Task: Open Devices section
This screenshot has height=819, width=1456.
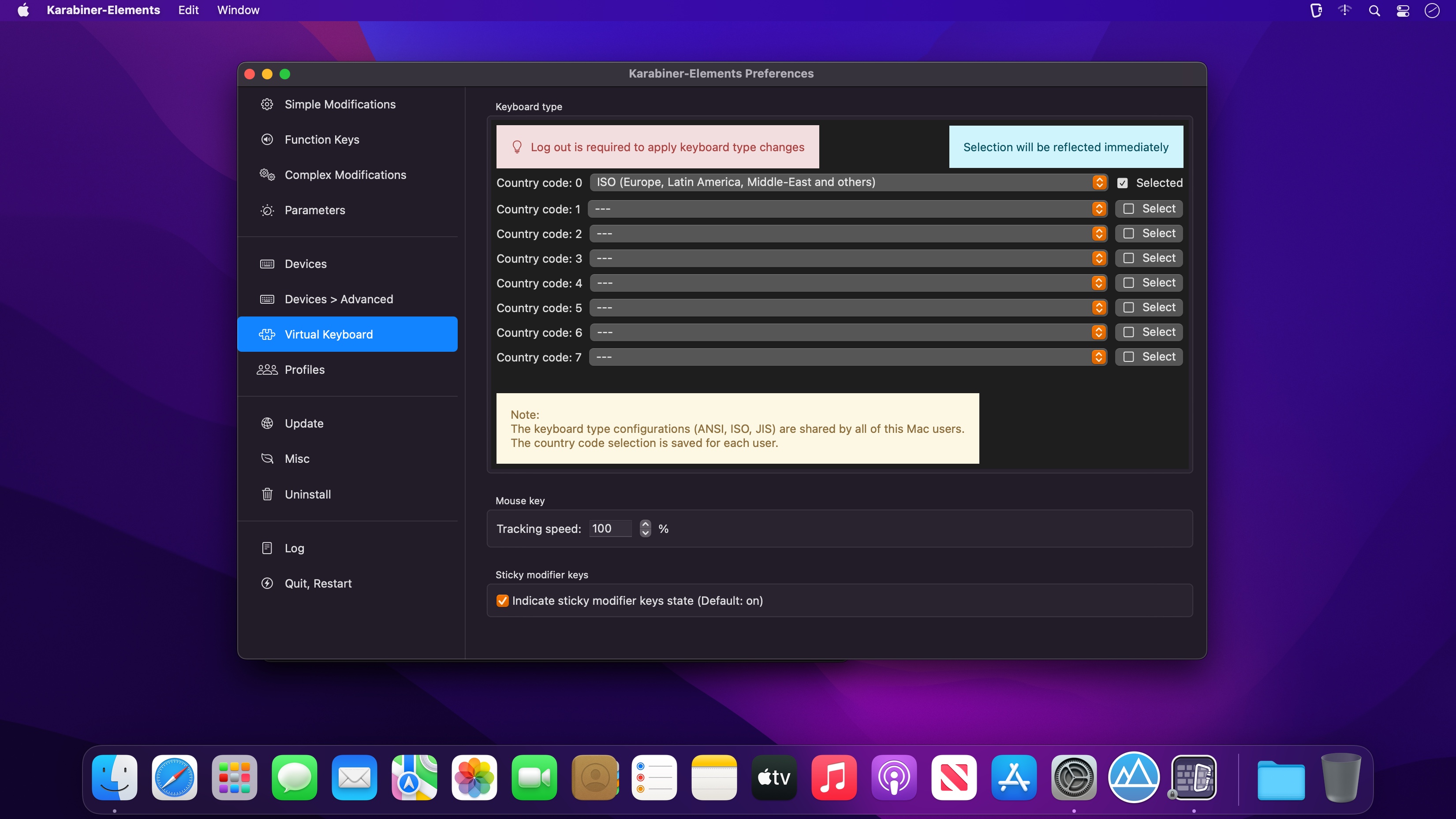Action: [x=305, y=264]
